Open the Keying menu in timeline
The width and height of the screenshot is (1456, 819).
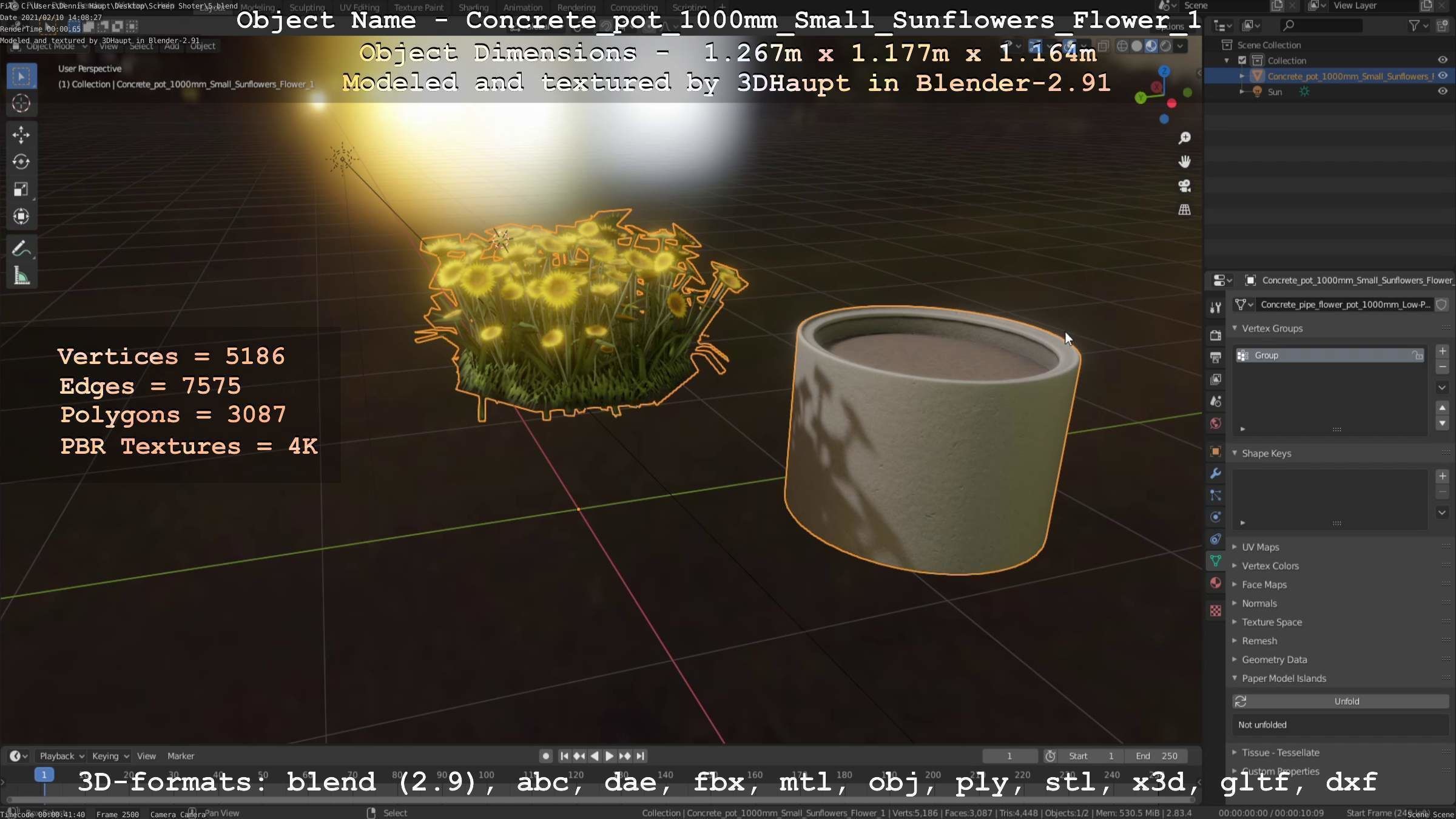click(110, 756)
